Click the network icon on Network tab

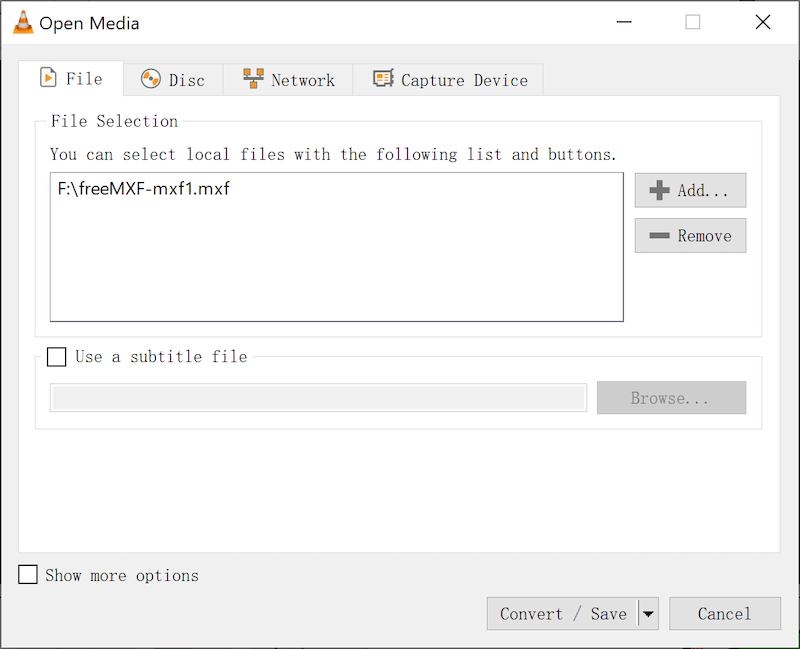coord(253,80)
